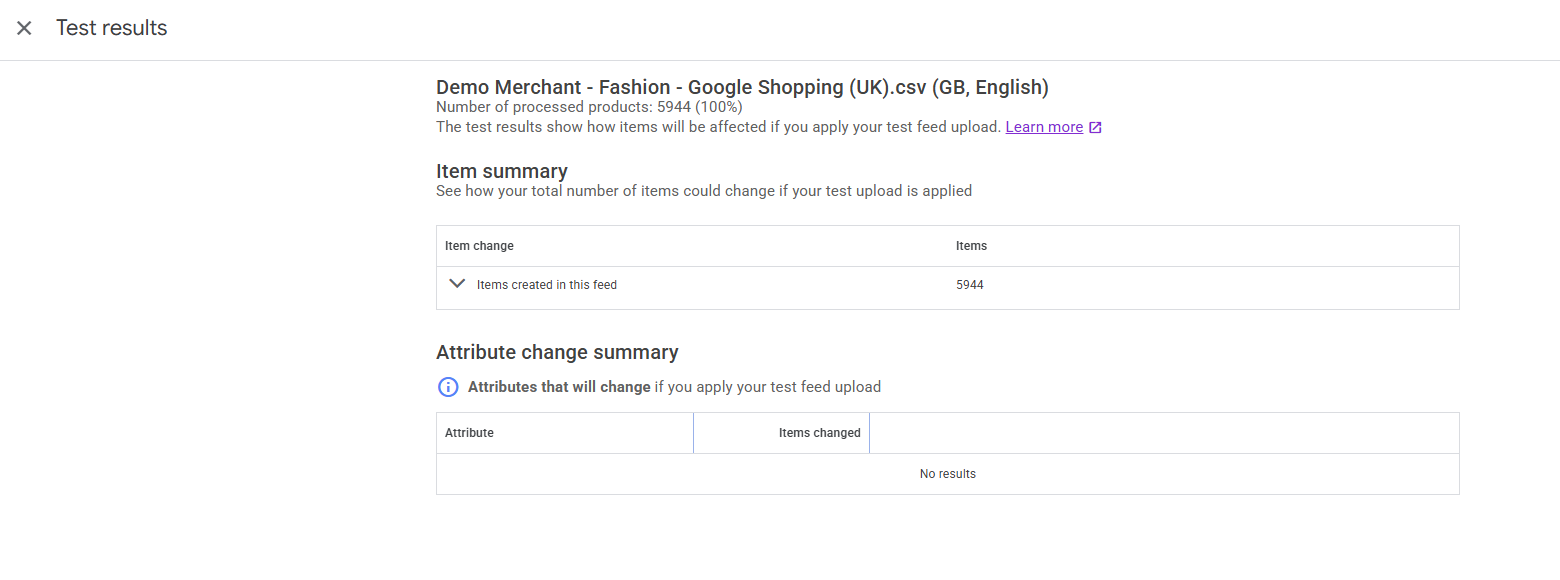Click the test results explanation sentence
The image size is (1560, 580).
tap(718, 127)
